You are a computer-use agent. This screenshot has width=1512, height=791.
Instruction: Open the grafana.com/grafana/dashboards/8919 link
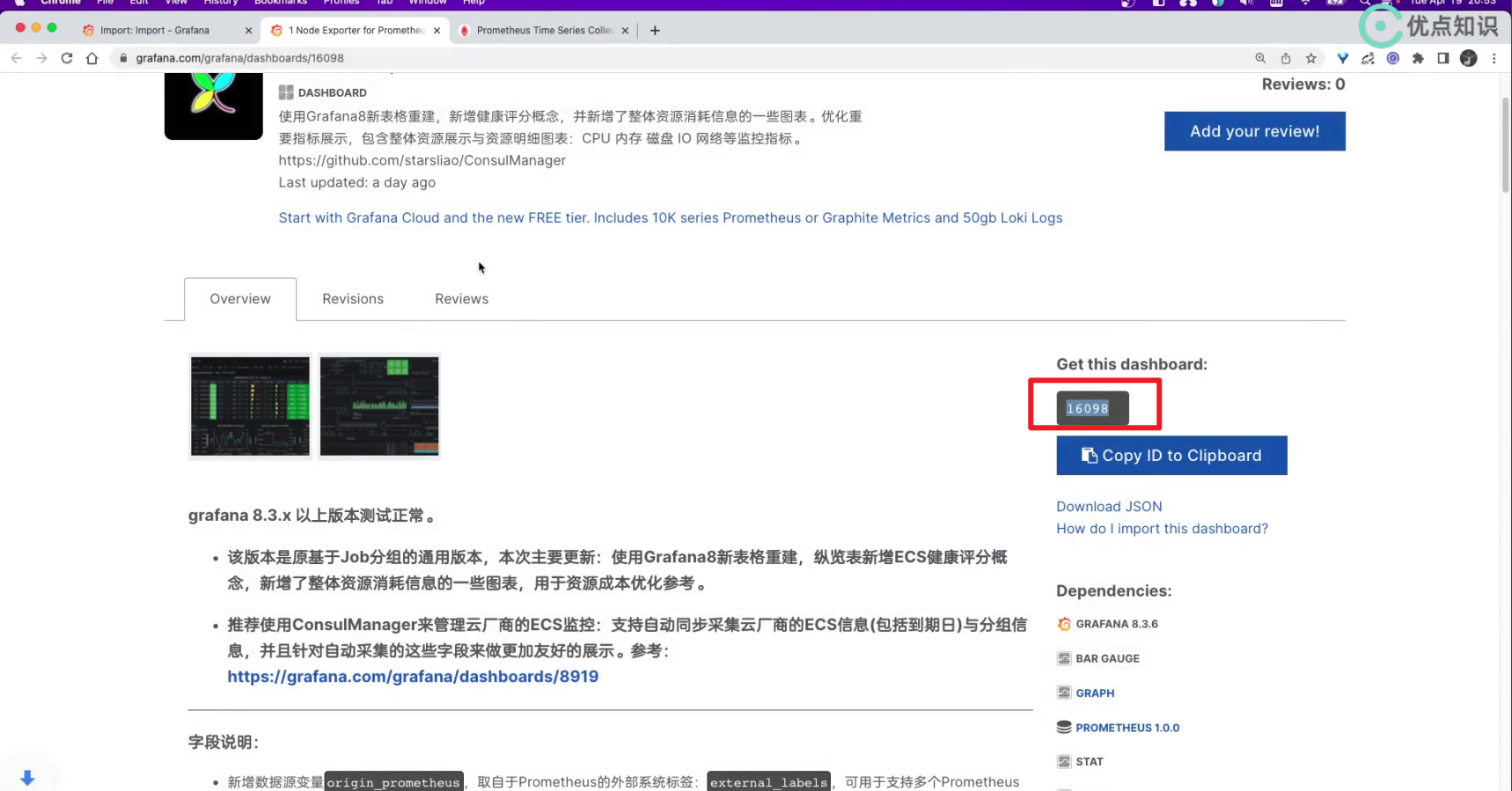coord(413,677)
